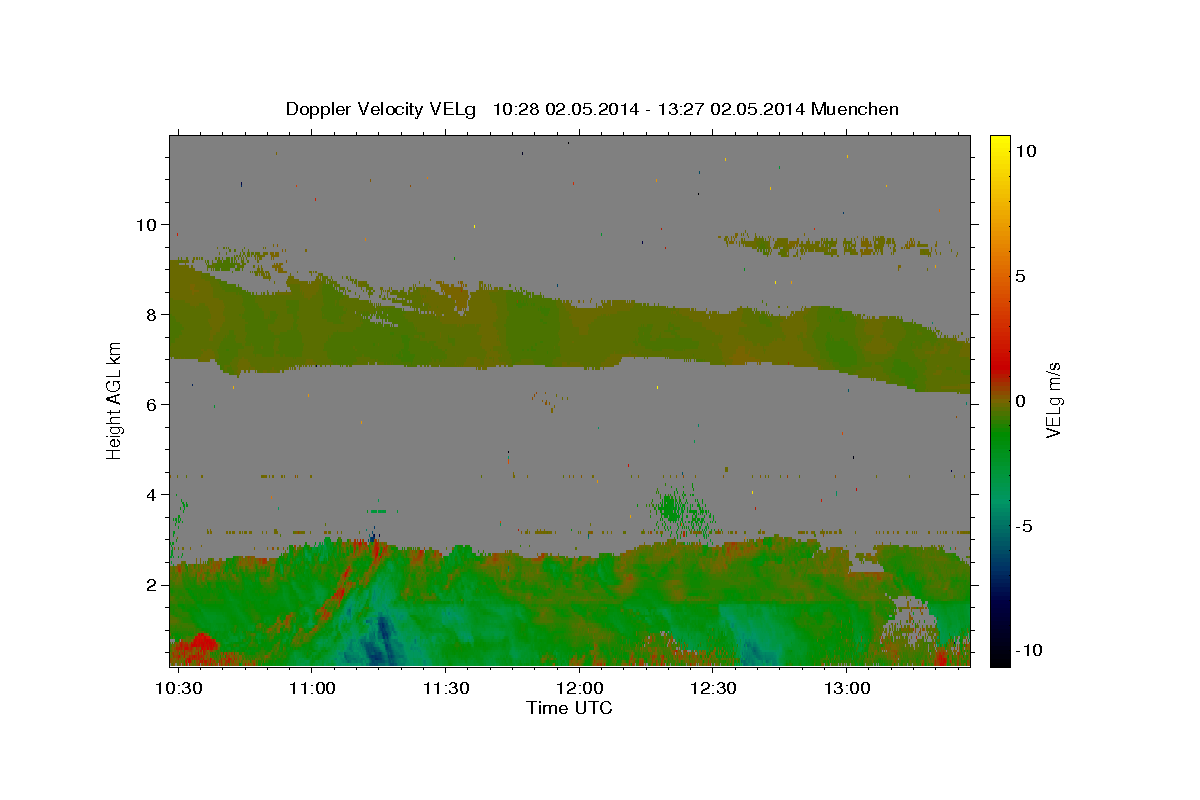Click the "11:30" time tick label

[x=445, y=689]
